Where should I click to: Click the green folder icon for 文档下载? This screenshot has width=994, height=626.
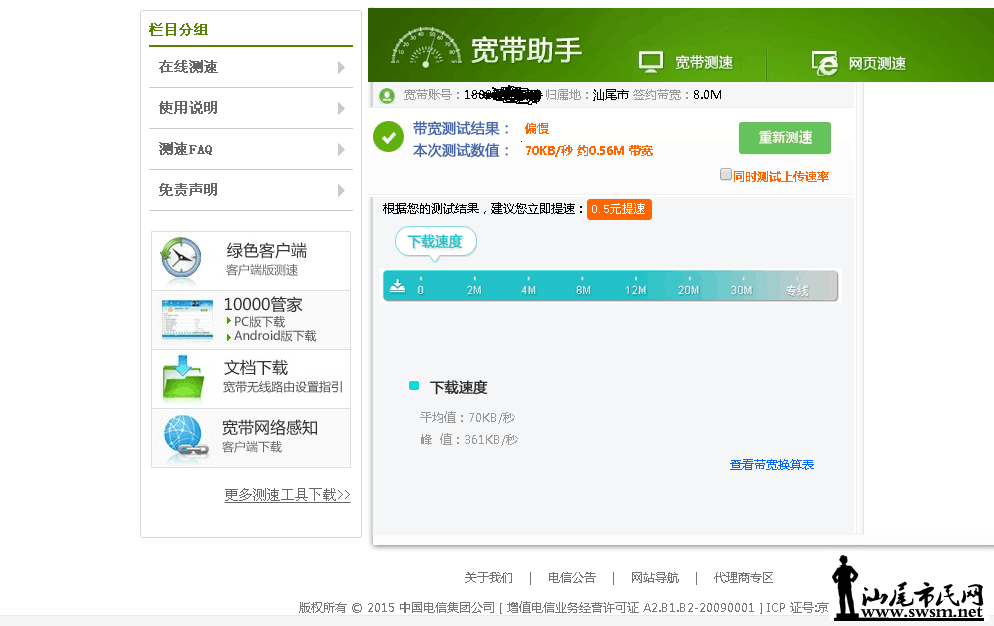coord(183,379)
